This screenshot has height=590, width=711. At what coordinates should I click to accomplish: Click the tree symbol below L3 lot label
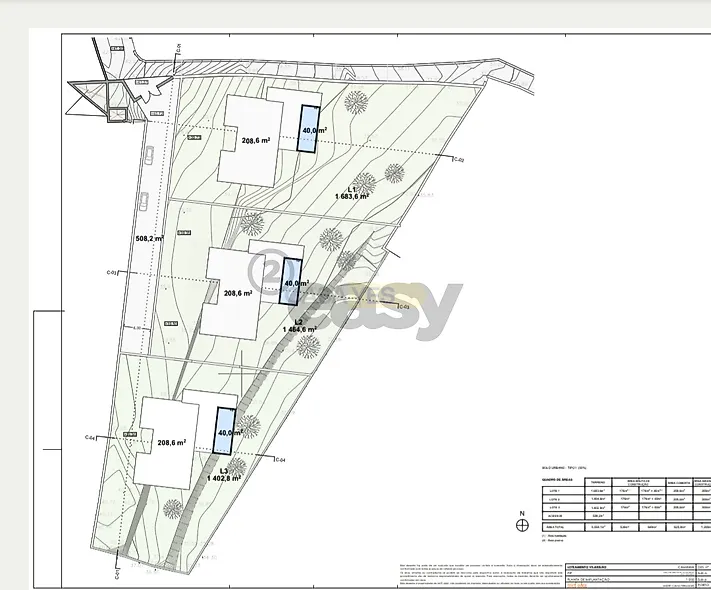pyautogui.click(x=173, y=509)
